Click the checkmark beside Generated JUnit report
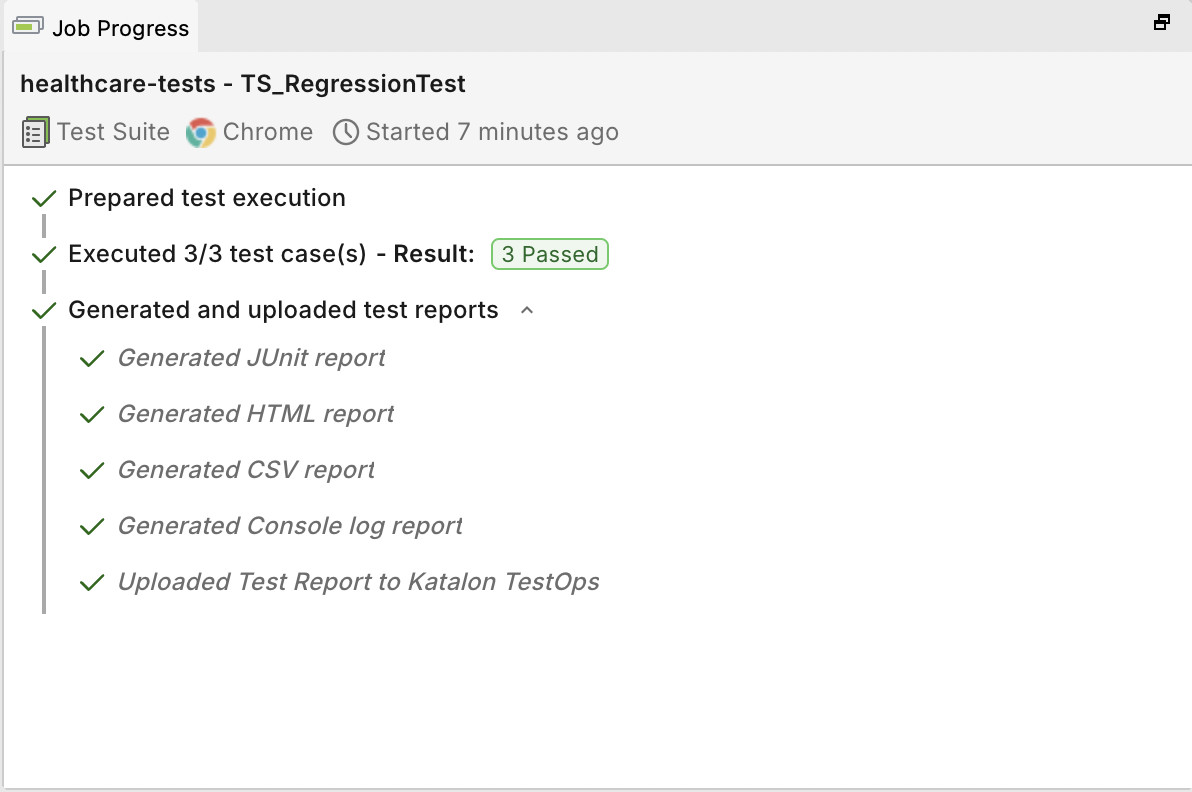Viewport: 1192px width, 792px height. click(93, 358)
